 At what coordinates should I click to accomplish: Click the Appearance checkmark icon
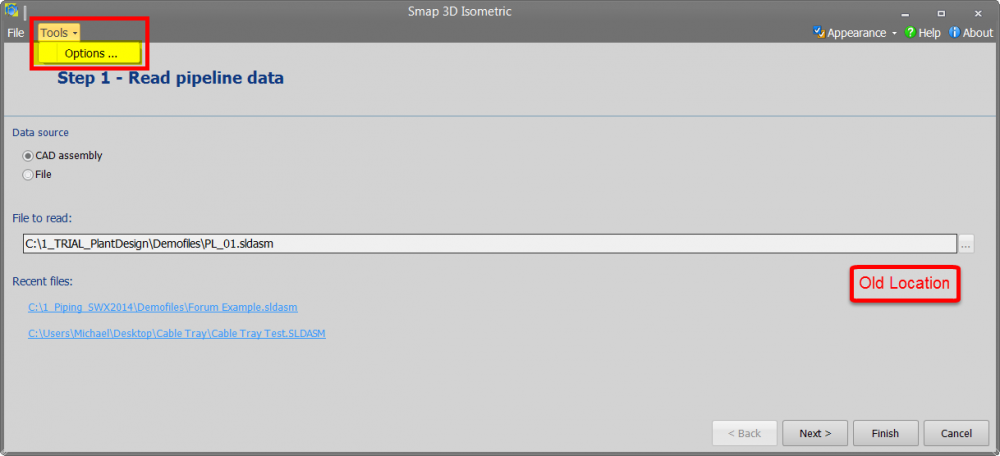pos(819,32)
